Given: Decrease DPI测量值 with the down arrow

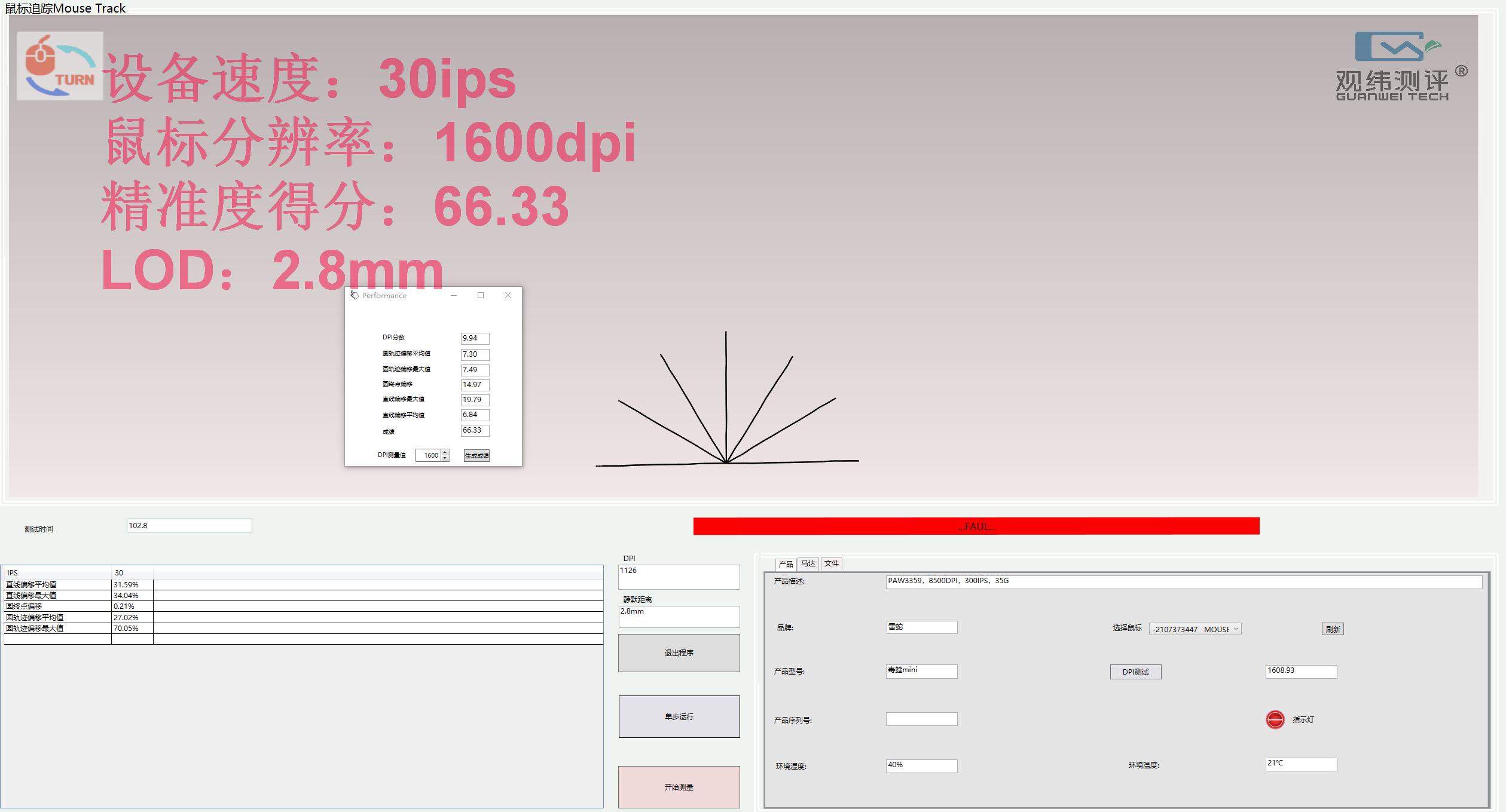Looking at the screenshot, I should click(x=445, y=458).
